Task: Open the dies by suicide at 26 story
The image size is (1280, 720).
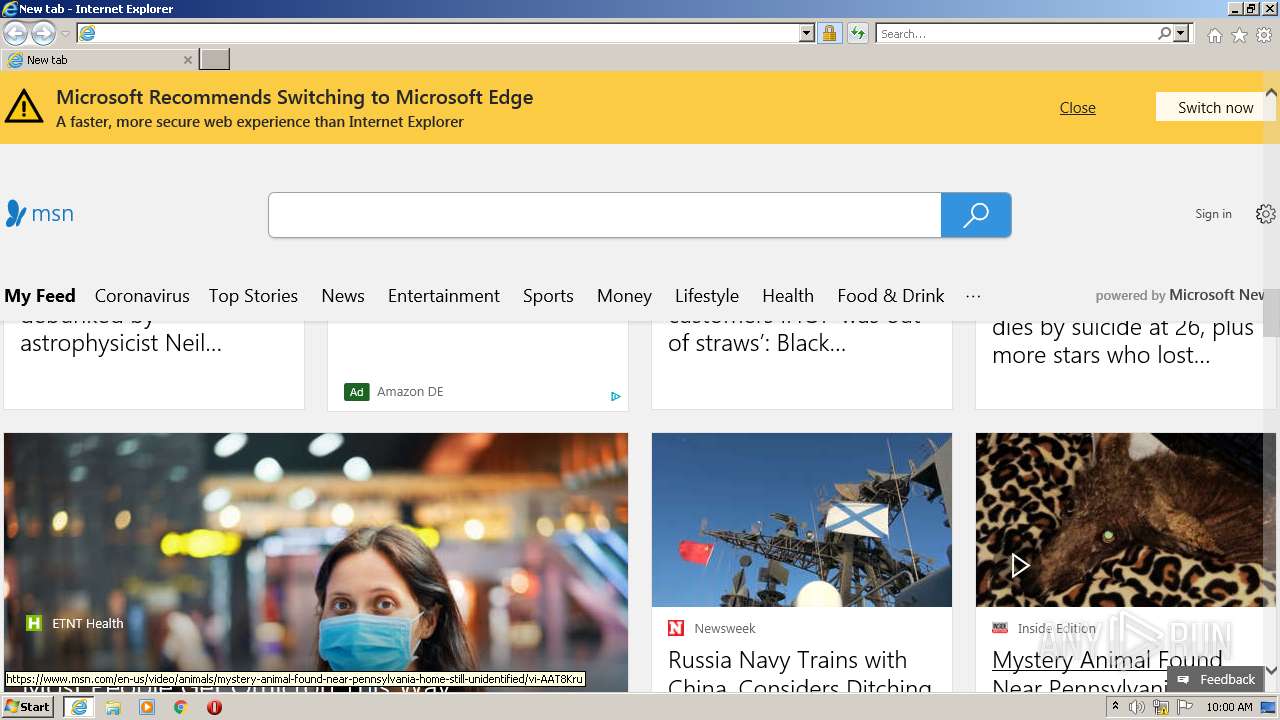Action: pos(1122,341)
